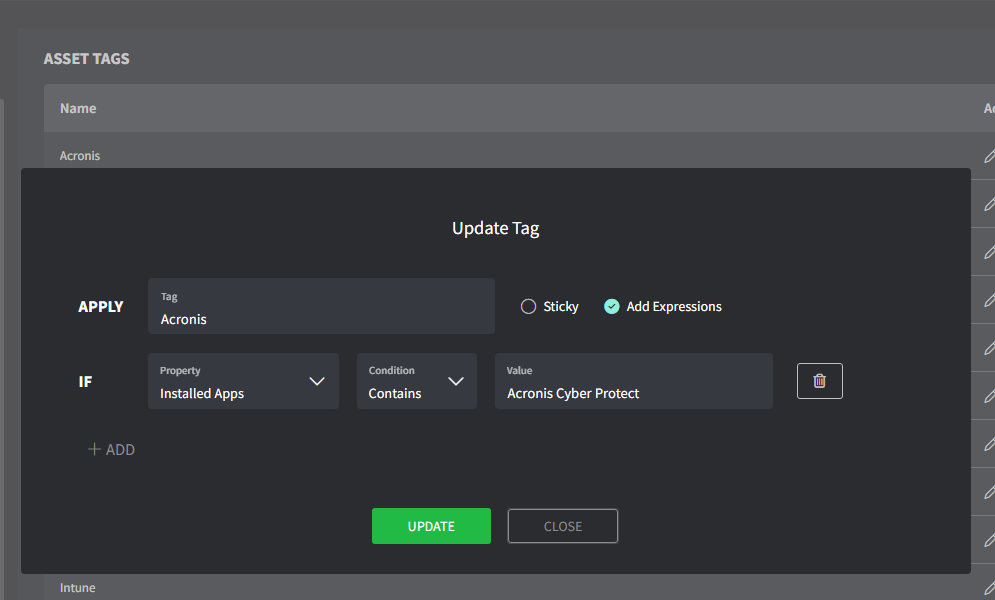Open the Condition dropdown showing Contains
Viewport: 995px width, 600px height.
[x=416, y=381]
